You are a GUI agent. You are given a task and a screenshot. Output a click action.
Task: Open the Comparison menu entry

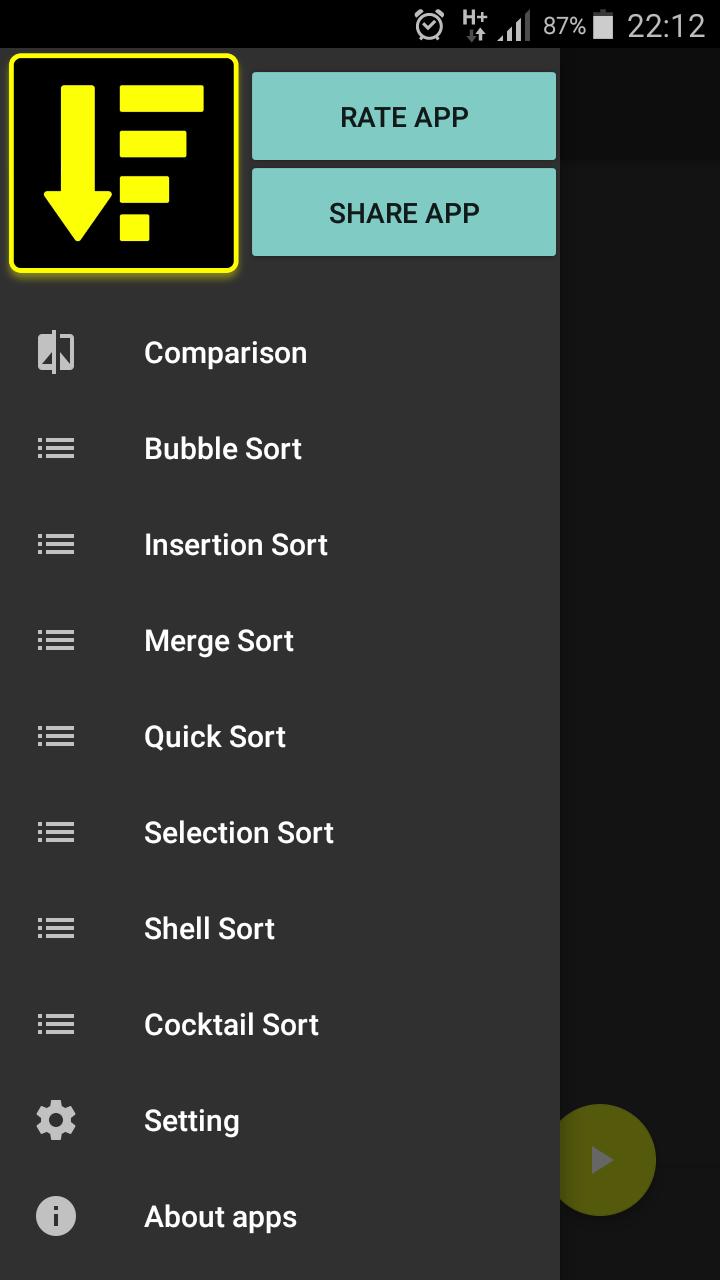pos(280,352)
